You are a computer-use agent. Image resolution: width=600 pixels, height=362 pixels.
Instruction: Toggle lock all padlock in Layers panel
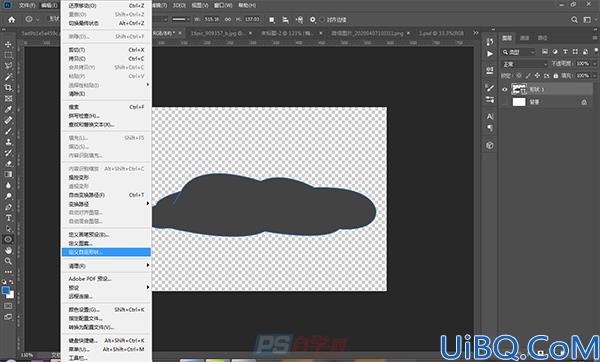(x=556, y=76)
